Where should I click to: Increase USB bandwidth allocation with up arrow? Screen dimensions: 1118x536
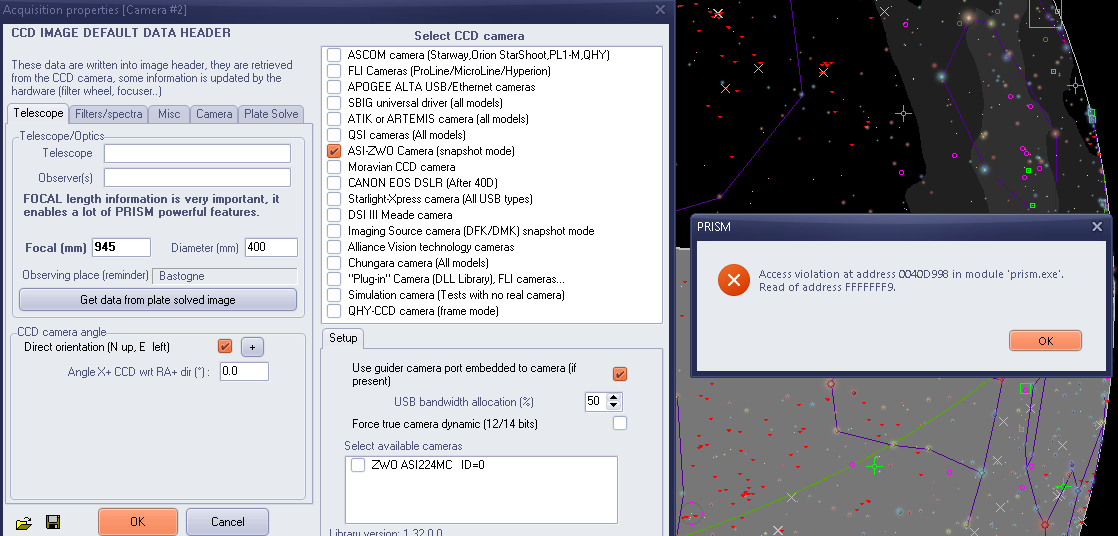614,397
